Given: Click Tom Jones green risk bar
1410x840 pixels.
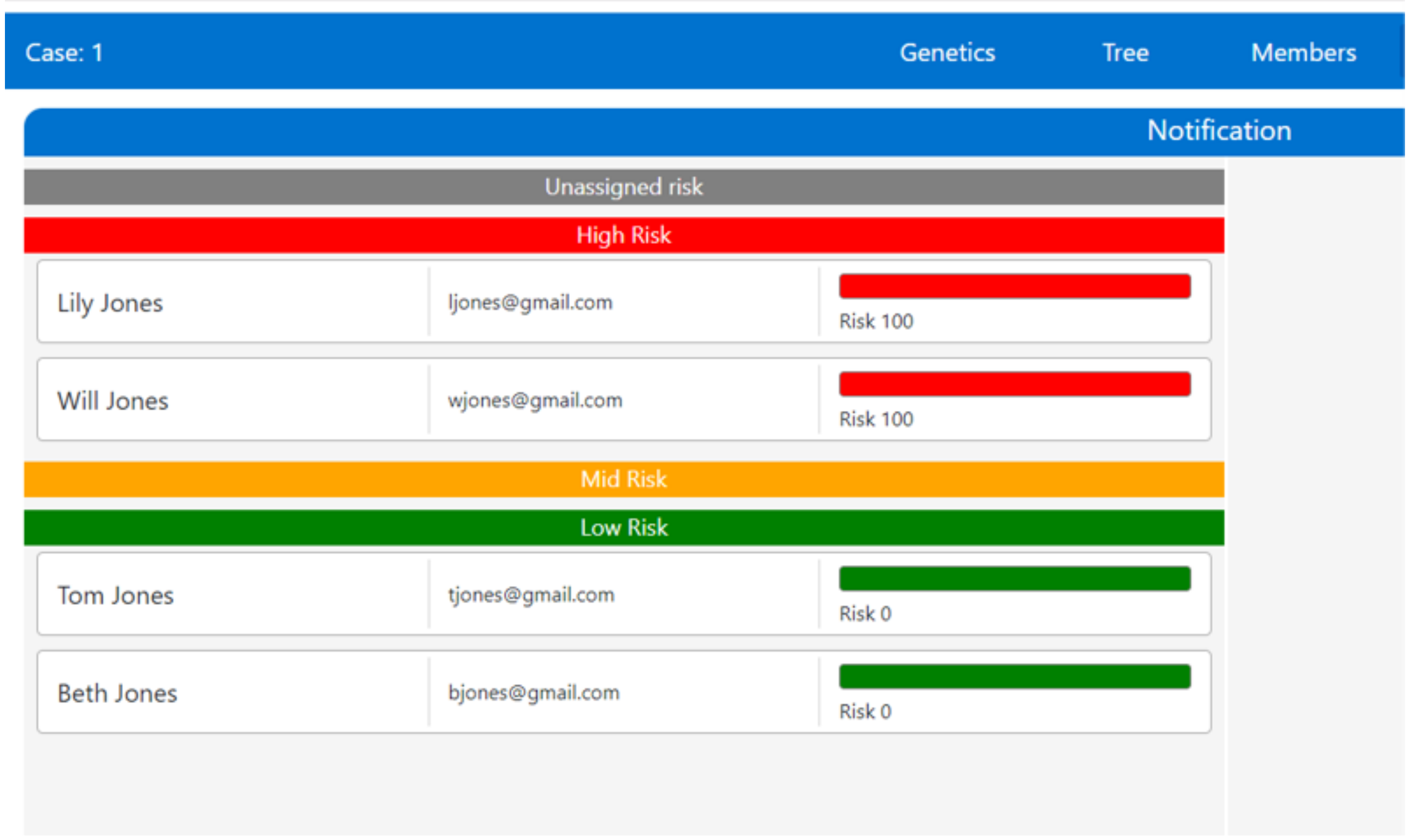Looking at the screenshot, I should [x=1014, y=579].
